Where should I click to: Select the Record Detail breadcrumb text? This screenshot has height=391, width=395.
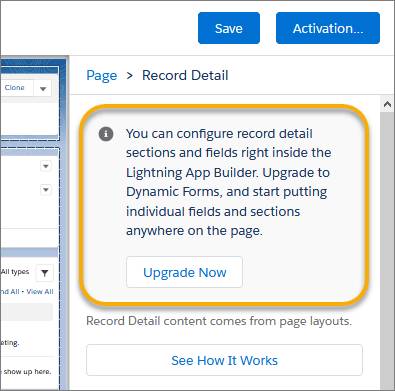coord(185,75)
